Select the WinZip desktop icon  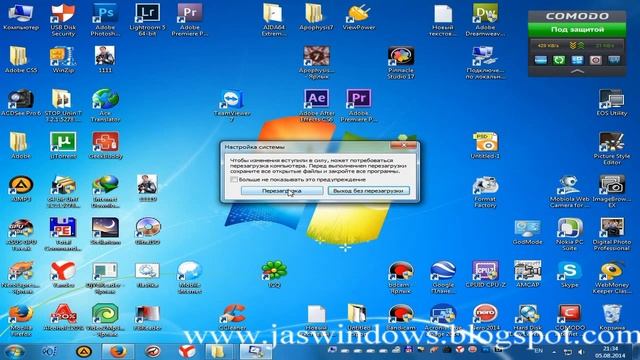coord(63,60)
